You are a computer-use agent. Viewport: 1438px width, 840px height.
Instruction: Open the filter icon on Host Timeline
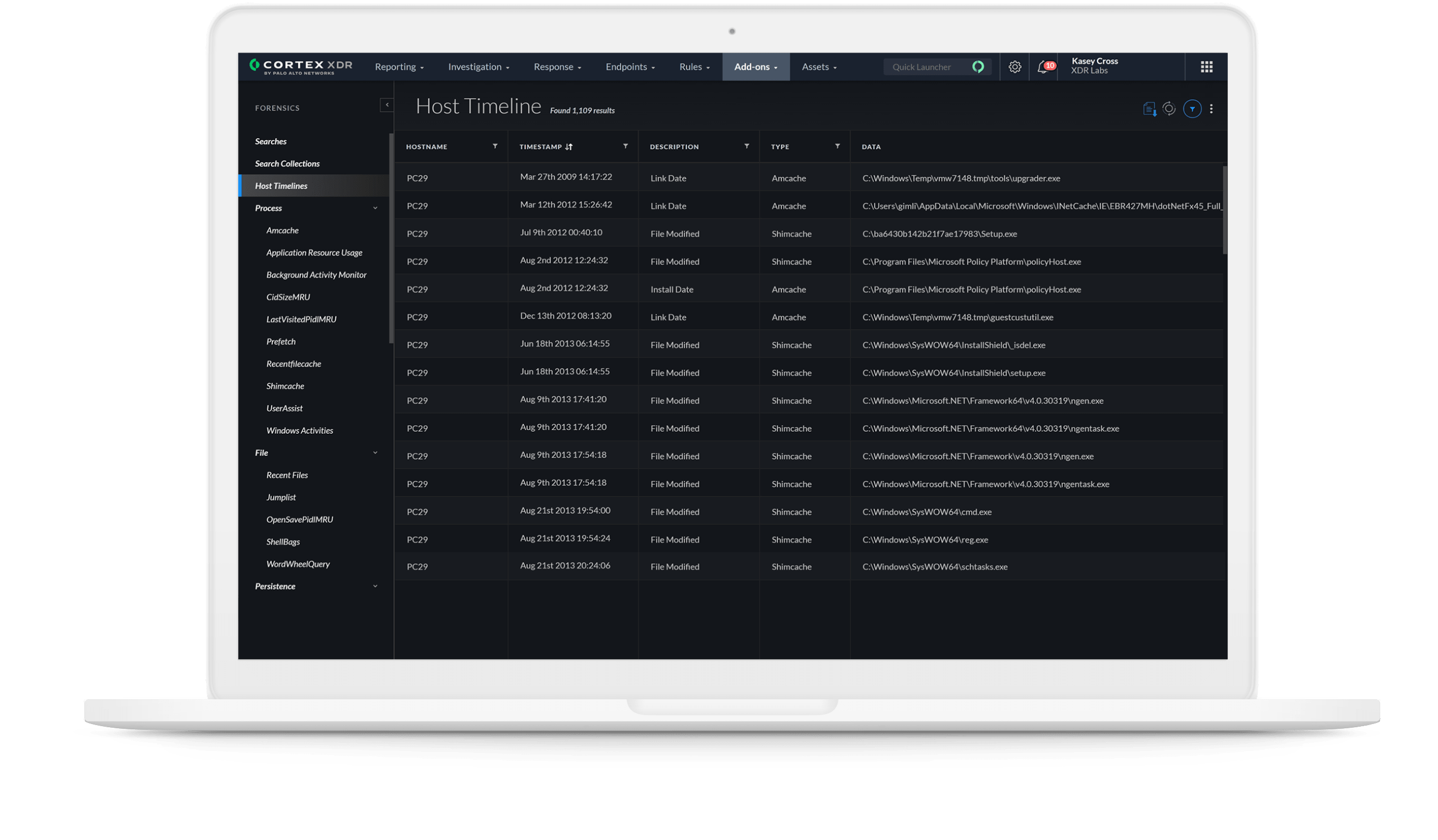coord(1192,109)
